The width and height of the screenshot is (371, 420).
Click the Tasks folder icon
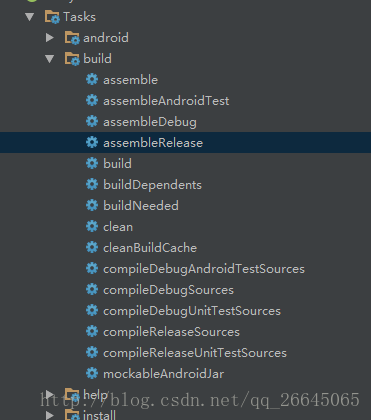tap(52, 17)
